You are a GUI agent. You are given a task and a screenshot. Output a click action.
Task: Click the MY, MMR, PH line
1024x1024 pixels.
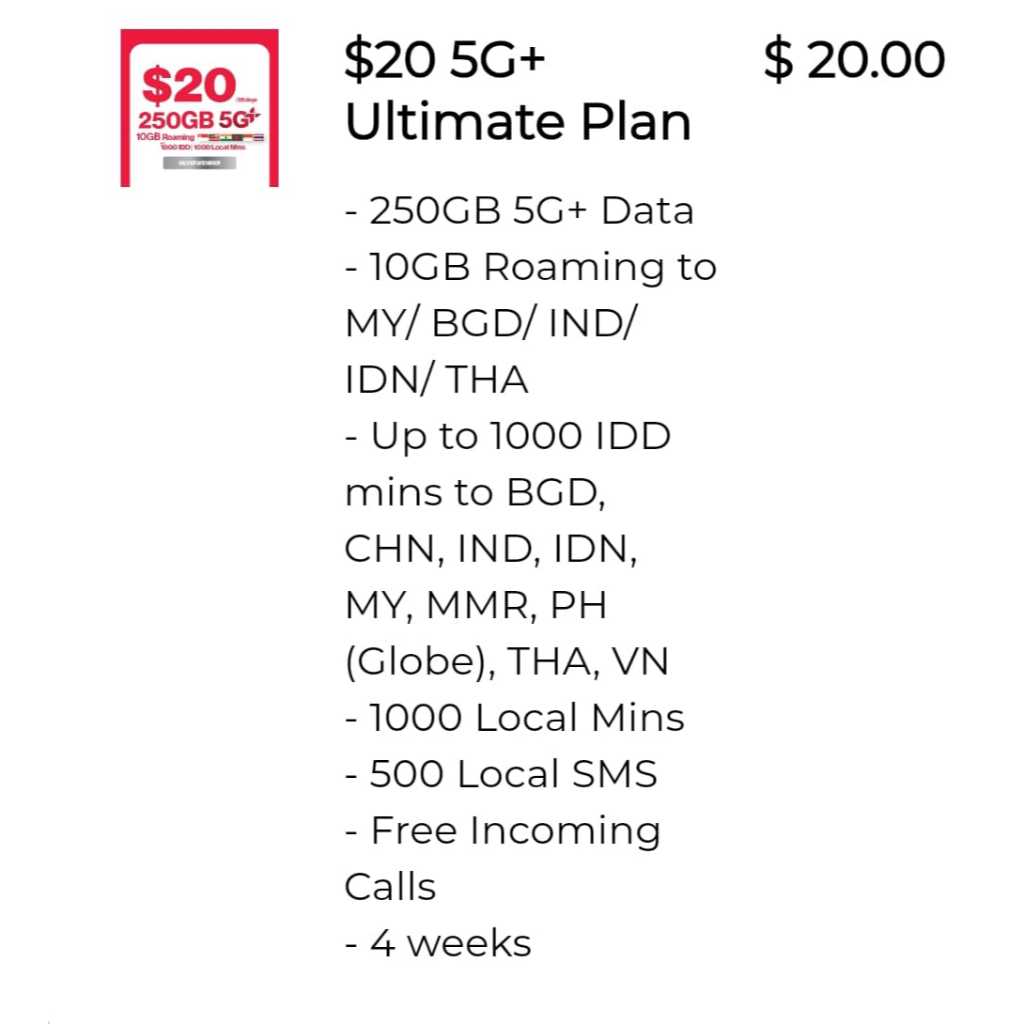click(475, 605)
